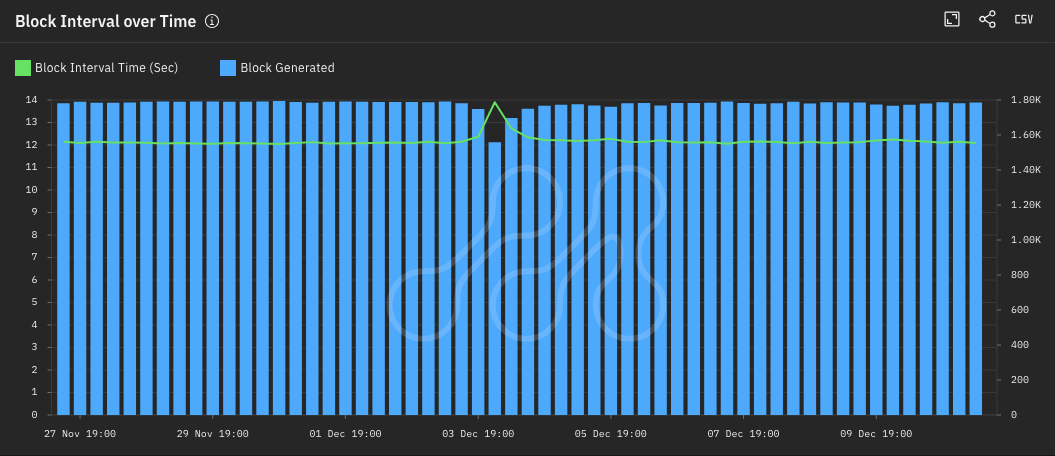This screenshot has width=1055, height=456.
Task: Click the first blue bar on the left
Action: [64, 260]
